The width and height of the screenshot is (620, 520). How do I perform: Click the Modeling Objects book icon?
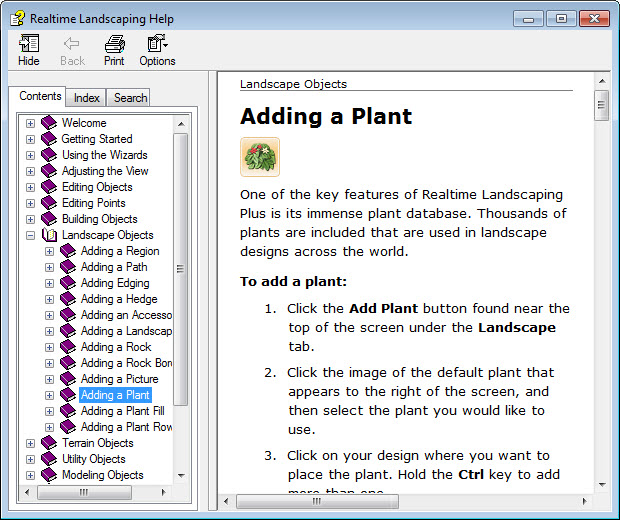click(x=49, y=475)
